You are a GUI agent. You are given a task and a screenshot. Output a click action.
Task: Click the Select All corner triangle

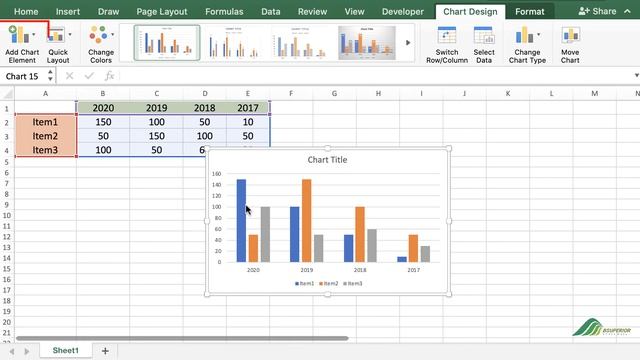(7, 94)
